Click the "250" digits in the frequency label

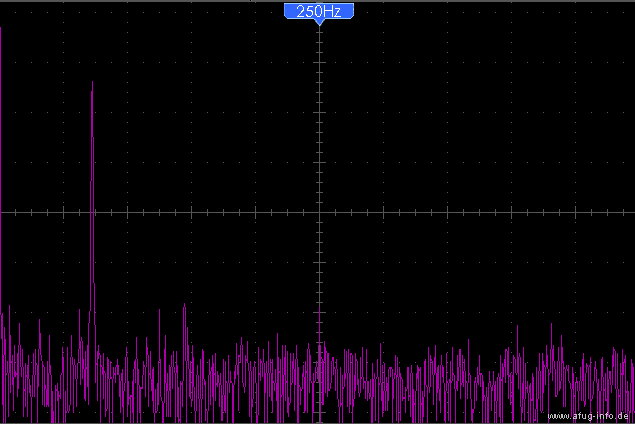(309, 11)
